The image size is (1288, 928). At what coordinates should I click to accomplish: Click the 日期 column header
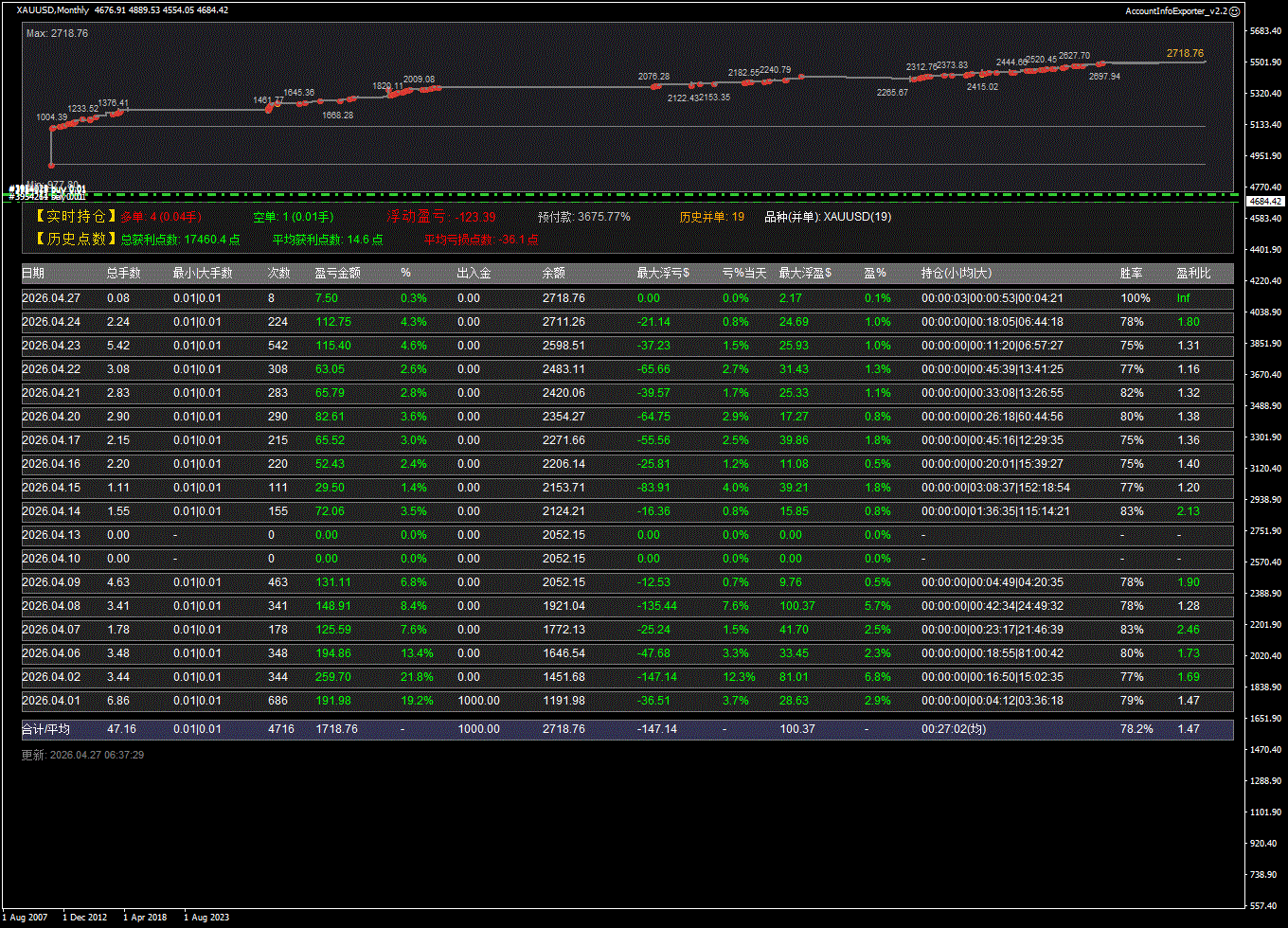coord(33,274)
